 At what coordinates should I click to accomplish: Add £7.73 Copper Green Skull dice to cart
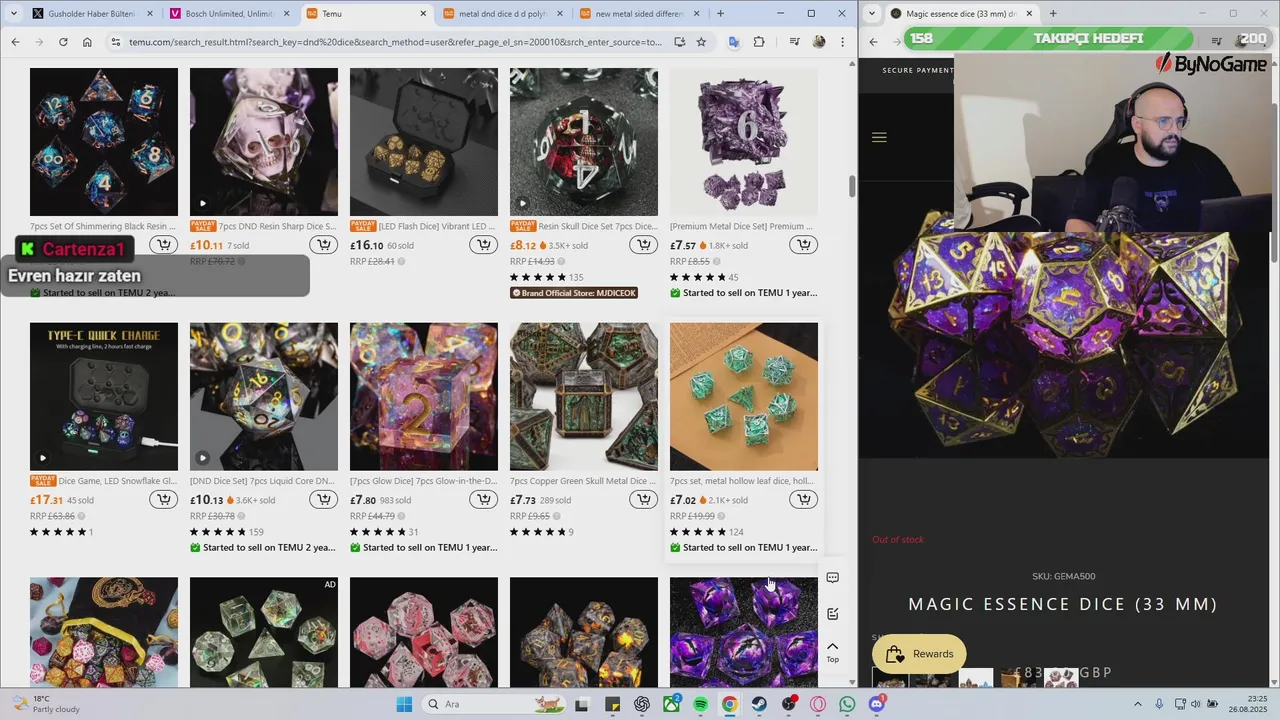coord(644,500)
